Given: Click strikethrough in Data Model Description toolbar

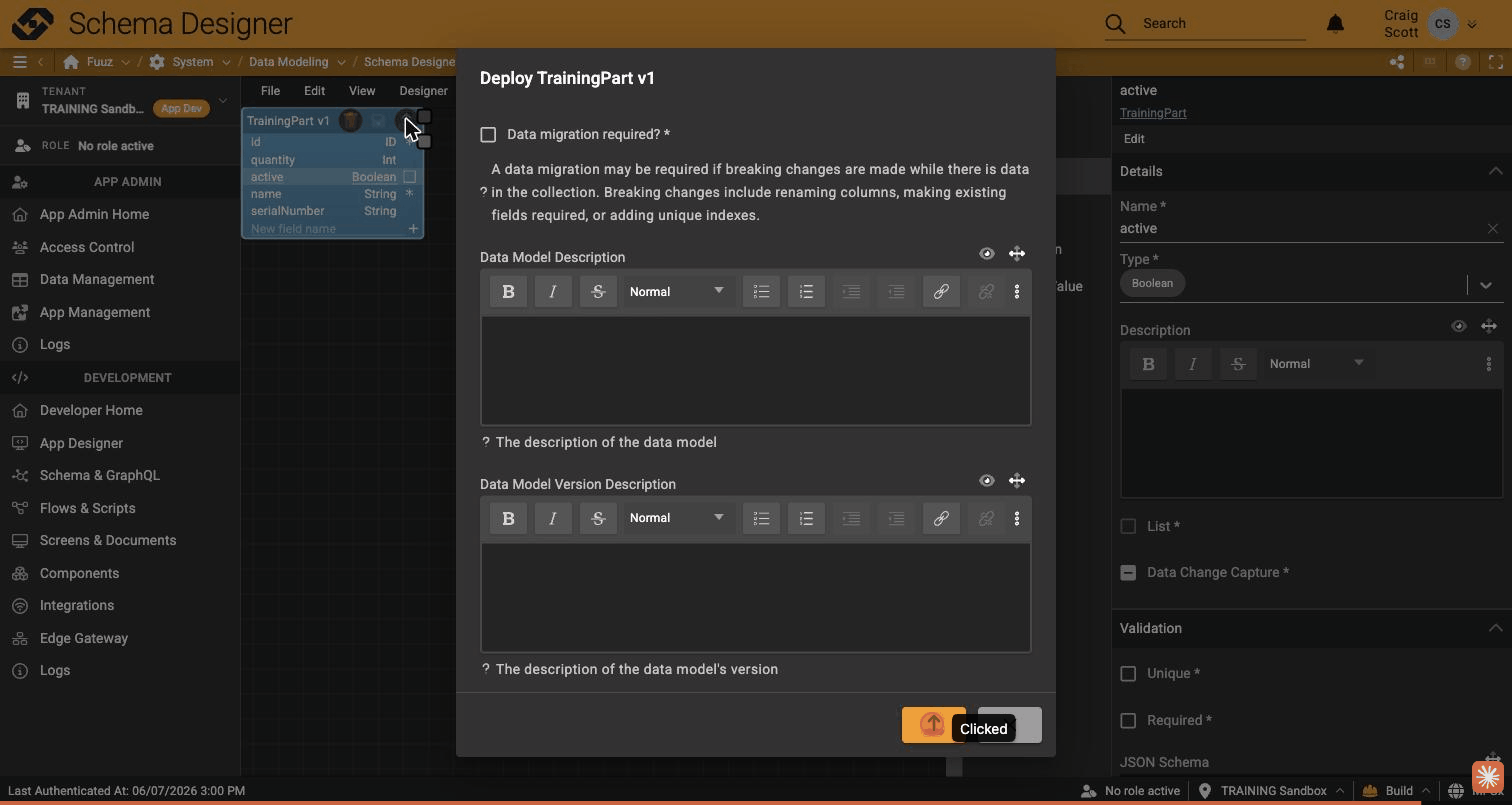Looking at the screenshot, I should [x=598, y=292].
